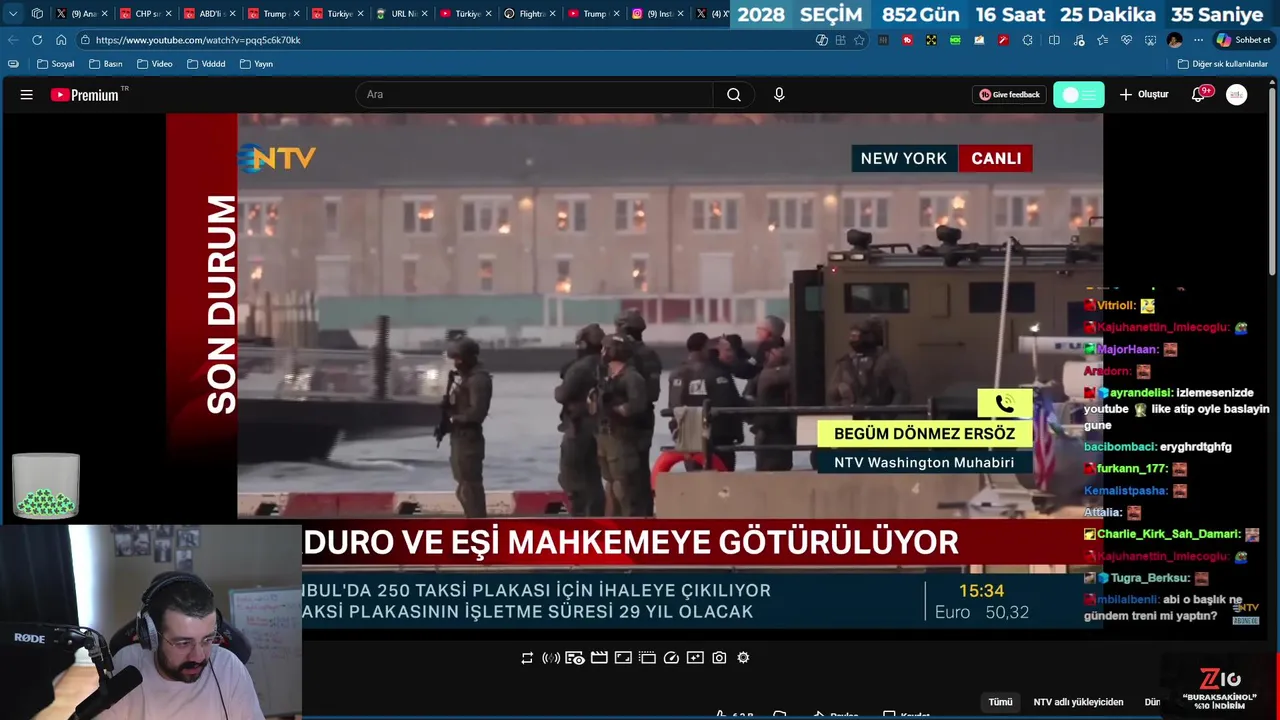Open split screen browser icon
1280x720 pixels.
point(1054,40)
